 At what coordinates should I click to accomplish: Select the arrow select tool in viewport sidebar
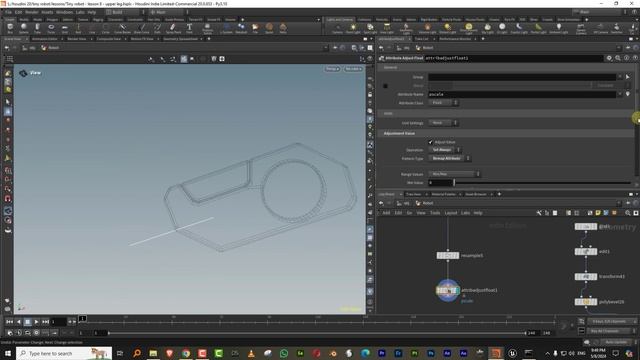8,102
